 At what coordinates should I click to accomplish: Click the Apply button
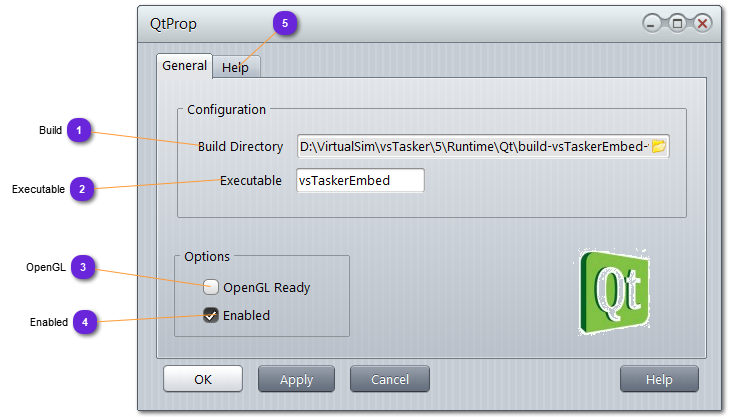[x=296, y=379]
